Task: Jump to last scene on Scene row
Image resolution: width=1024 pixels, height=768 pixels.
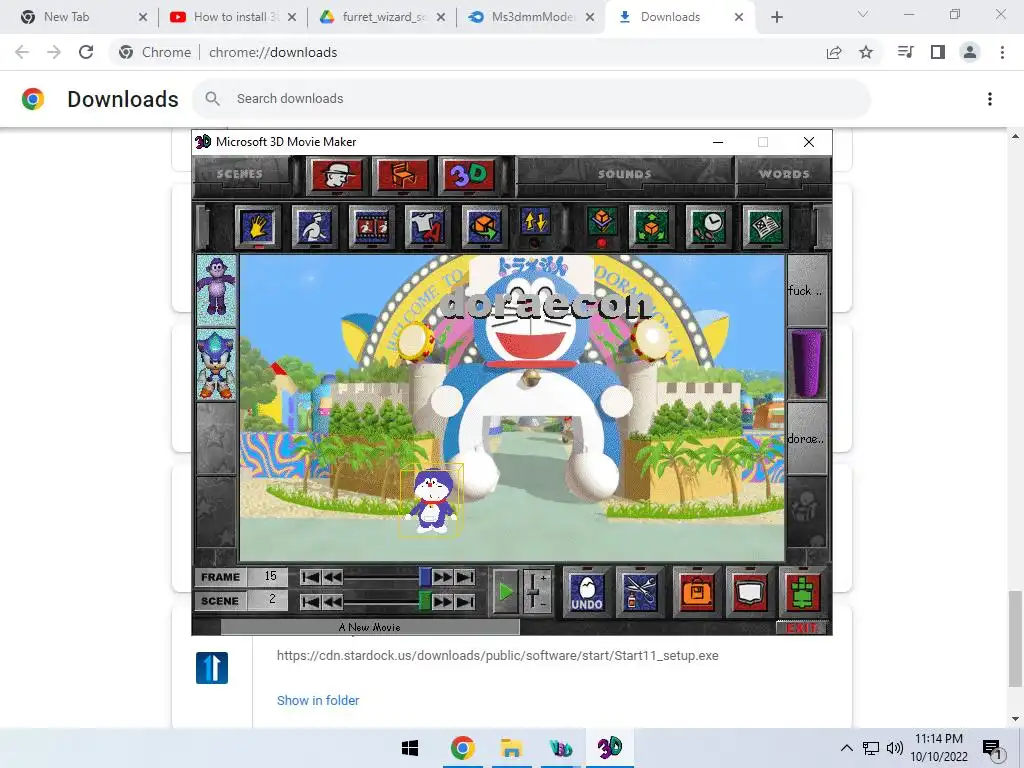Action: pos(465,601)
